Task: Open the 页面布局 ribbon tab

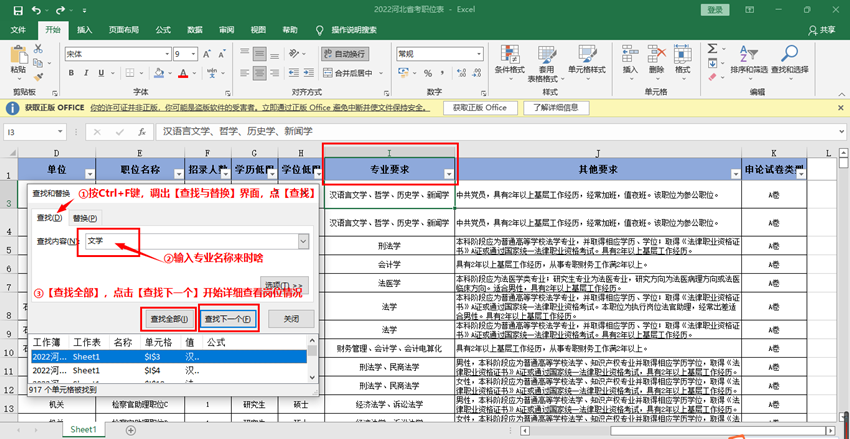Action: pyautogui.click(x=124, y=30)
